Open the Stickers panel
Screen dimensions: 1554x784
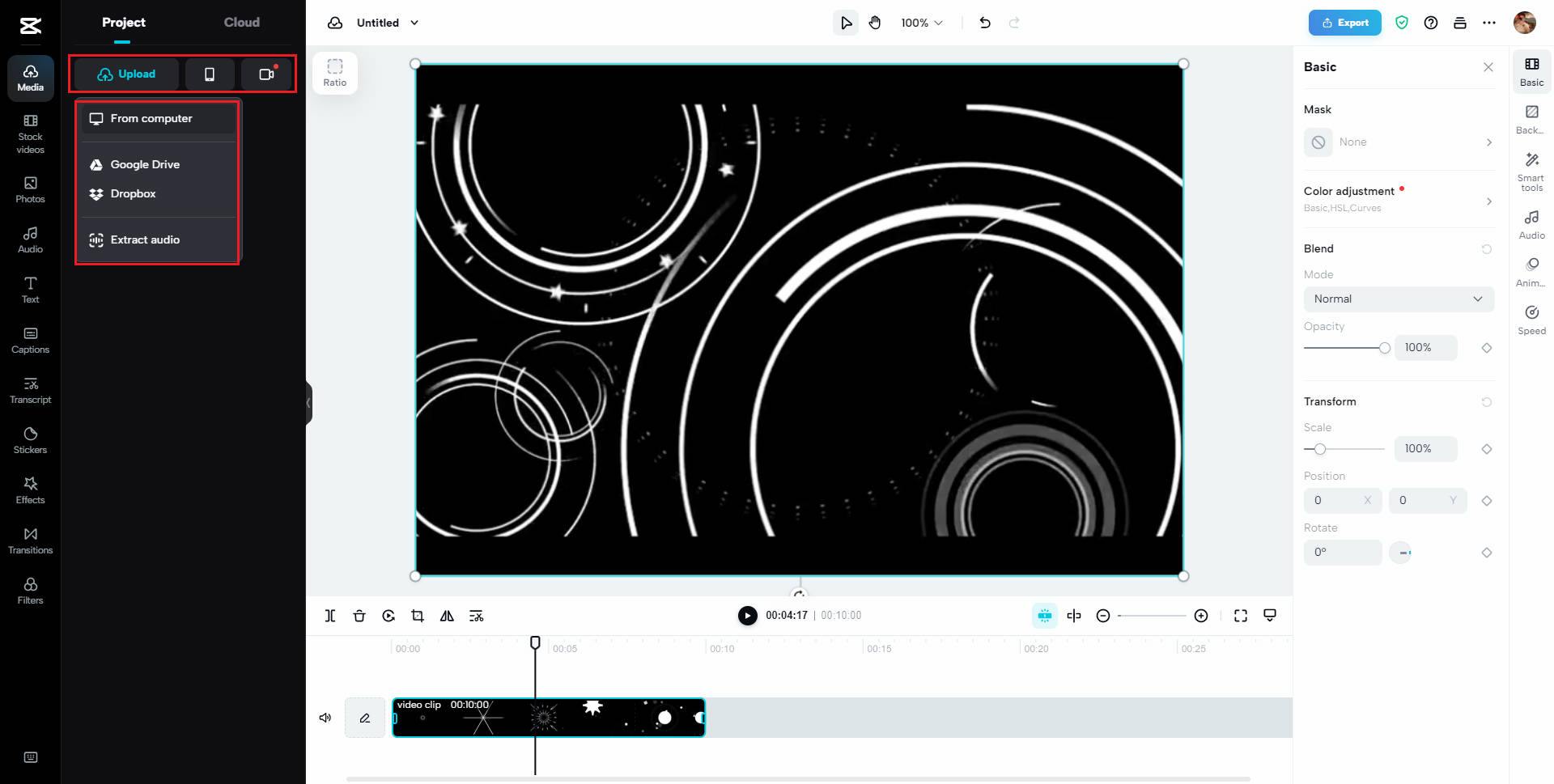pyautogui.click(x=31, y=441)
